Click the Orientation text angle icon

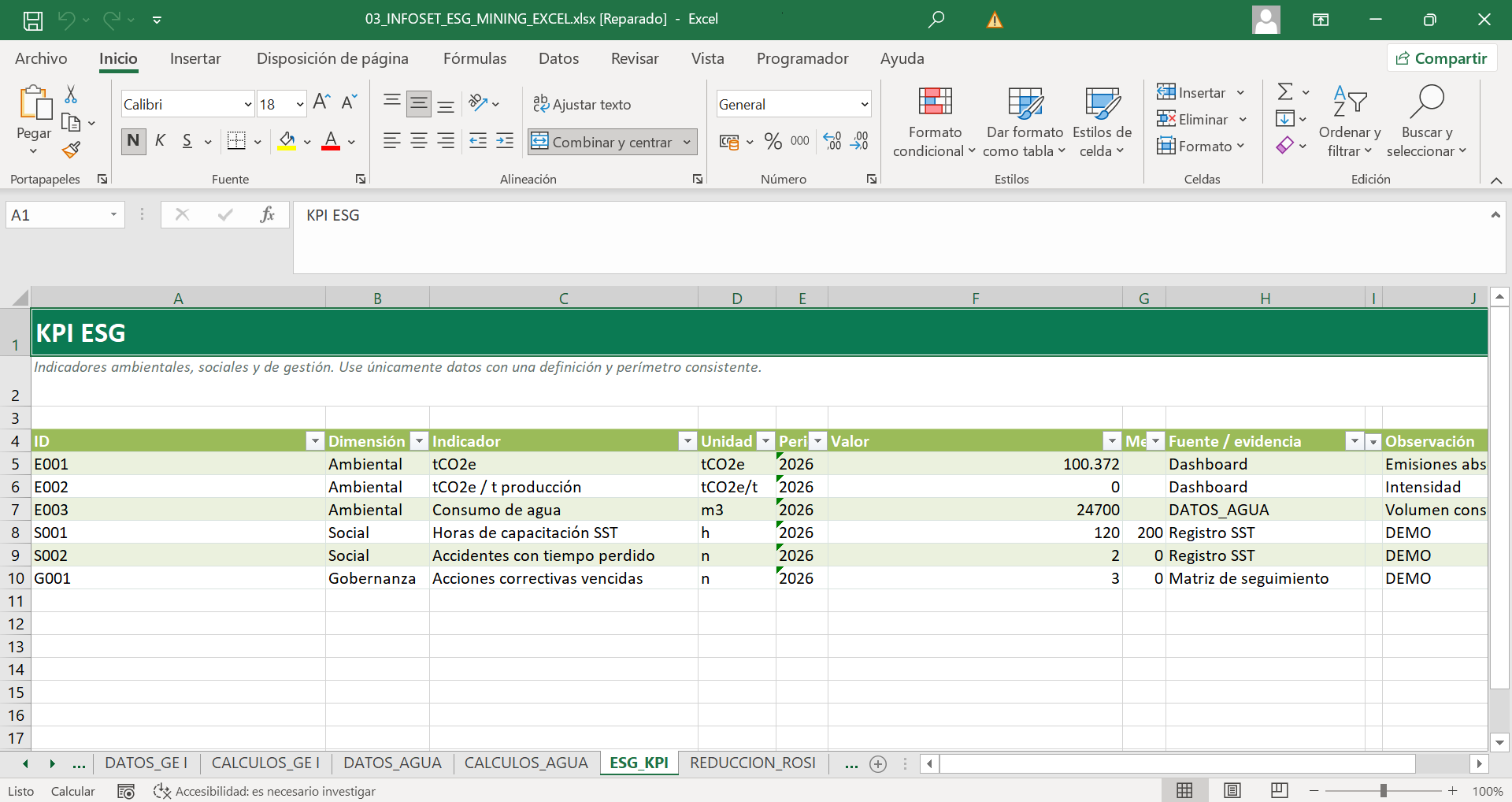click(478, 103)
